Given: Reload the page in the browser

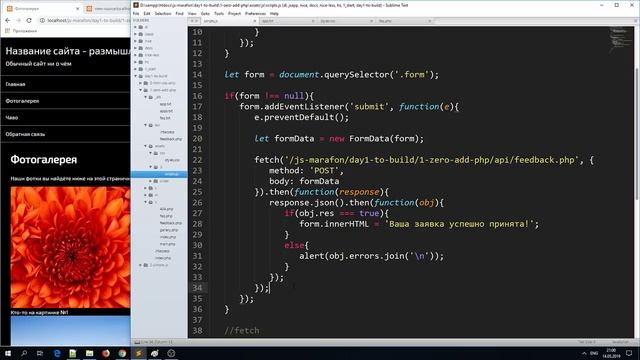Looking at the screenshot, I should point(29,20).
